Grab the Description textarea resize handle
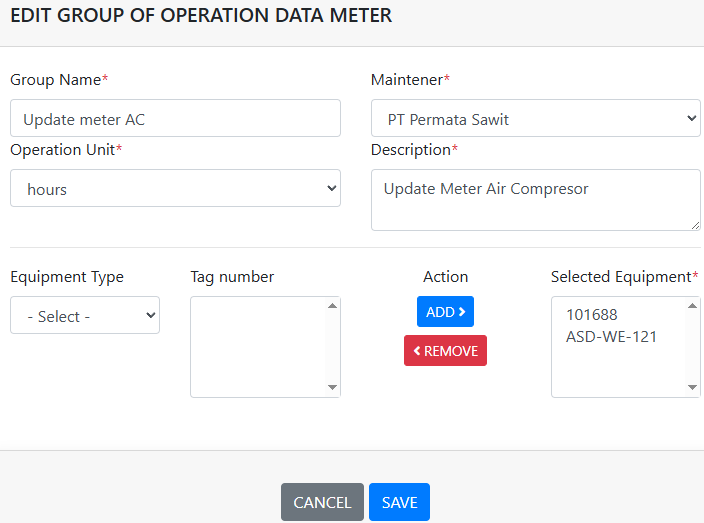The image size is (704, 523). click(x=695, y=225)
